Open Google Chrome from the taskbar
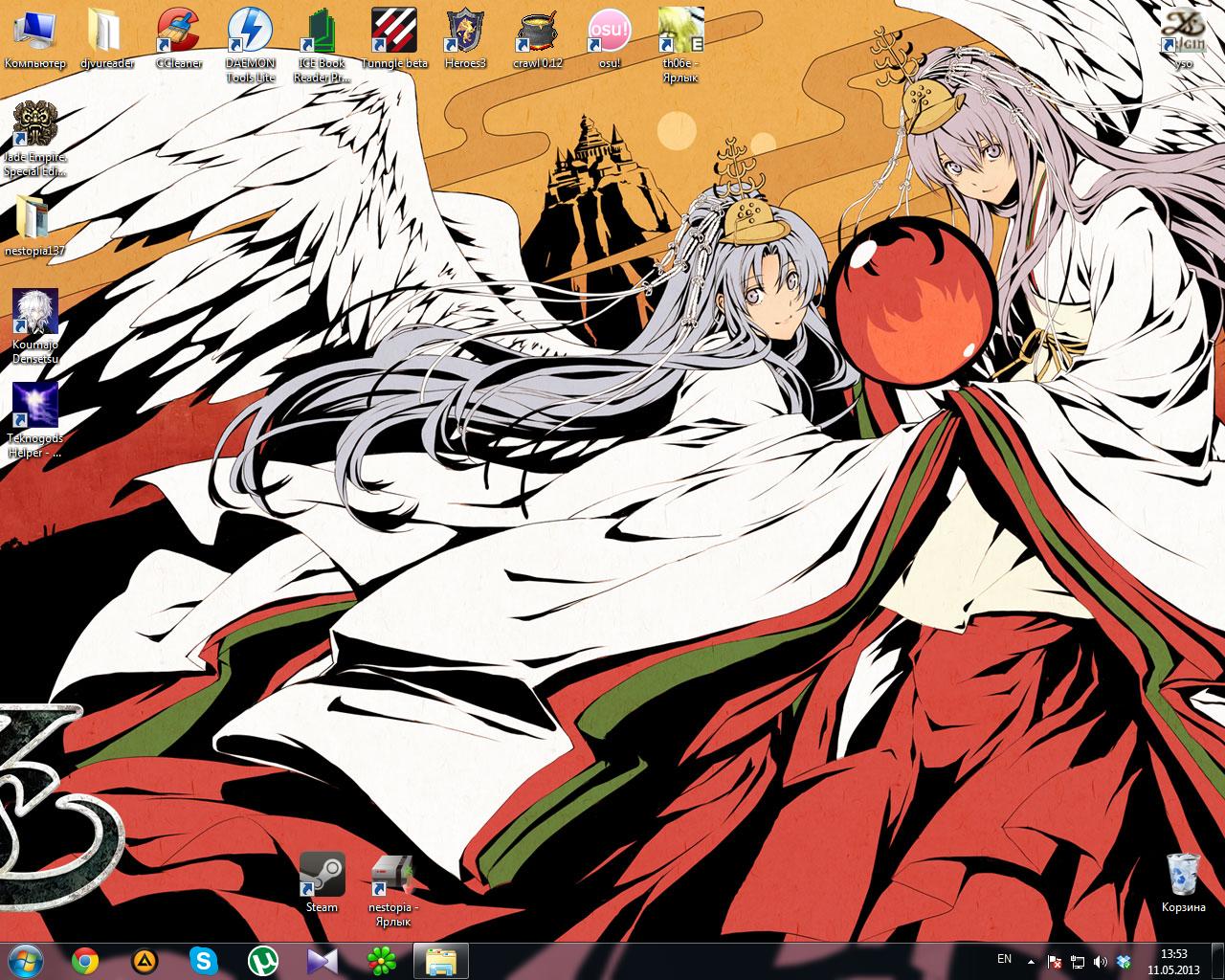 pos(84,960)
